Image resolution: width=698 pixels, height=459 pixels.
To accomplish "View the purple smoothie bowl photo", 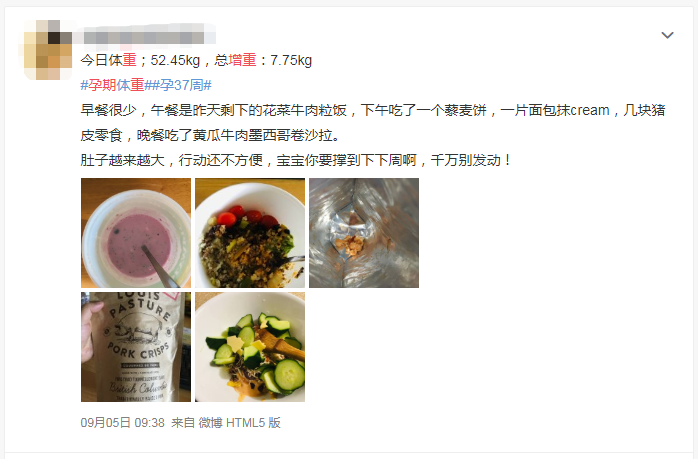I will [136, 233].
